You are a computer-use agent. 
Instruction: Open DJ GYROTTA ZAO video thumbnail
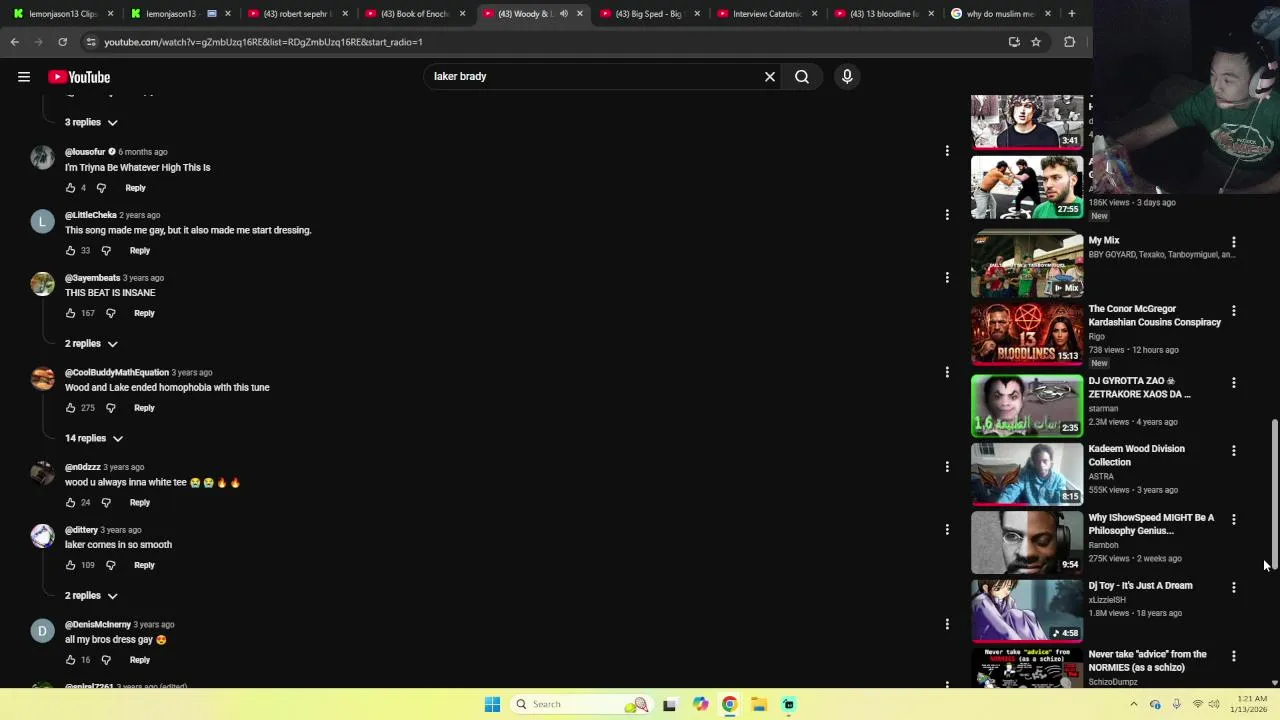(1027, 406)
